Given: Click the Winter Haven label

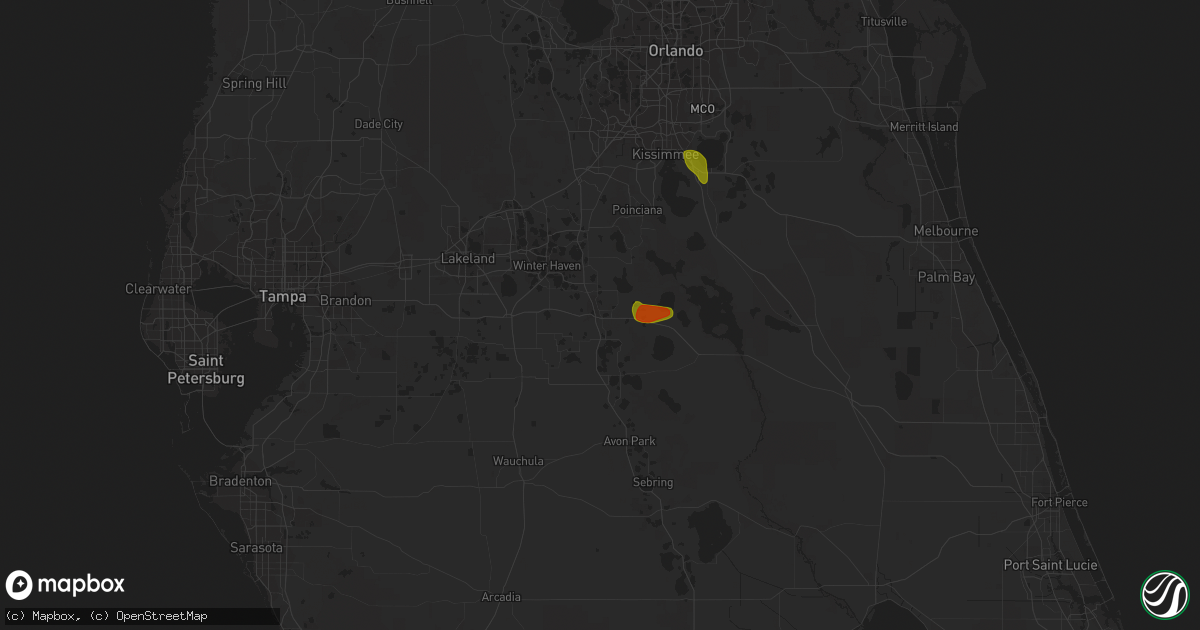Looking at the screenshot, I should point(546,265).
